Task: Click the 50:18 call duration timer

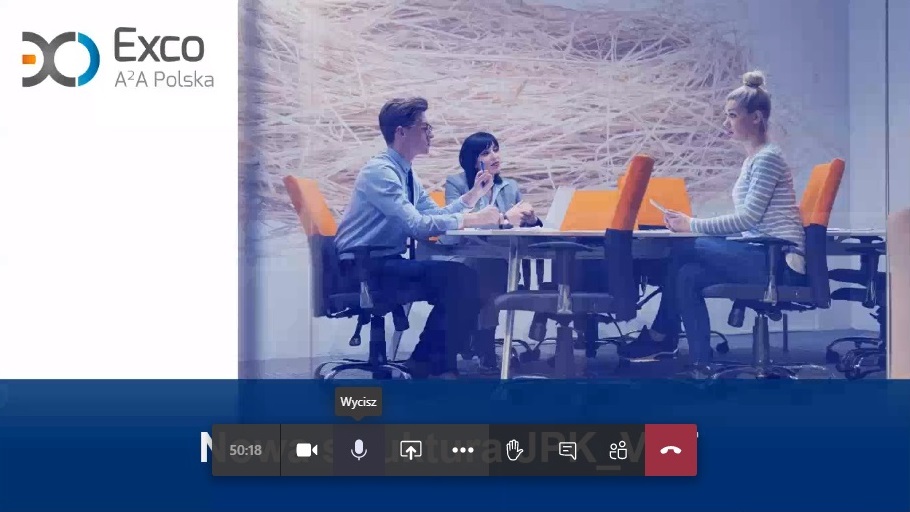Action: pyautogui.click(x=246, y=450)
